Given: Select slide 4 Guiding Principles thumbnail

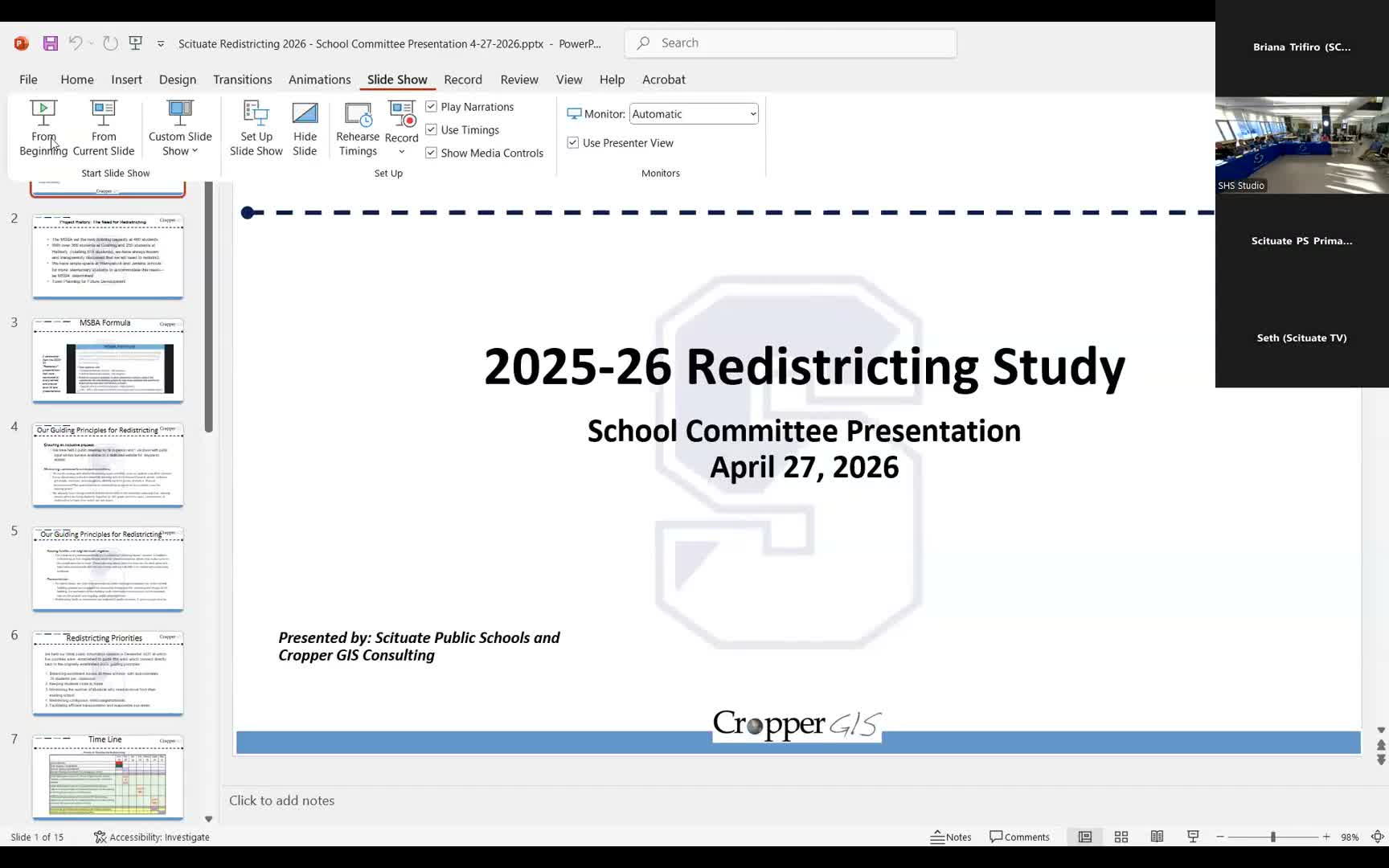Looking at the screenshot, I should tap(108, 465).
